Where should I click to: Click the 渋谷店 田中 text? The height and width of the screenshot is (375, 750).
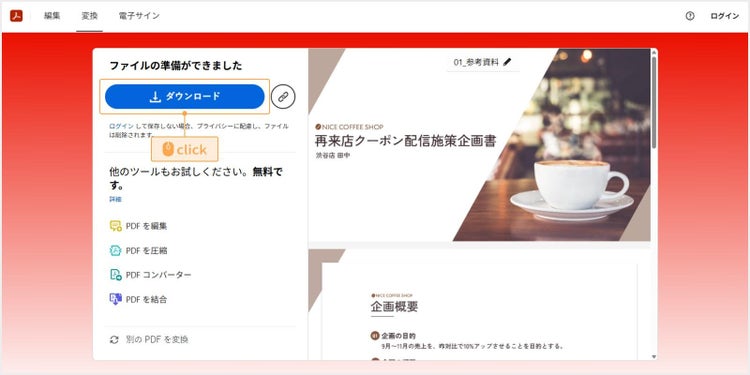(x=332, y=155)
